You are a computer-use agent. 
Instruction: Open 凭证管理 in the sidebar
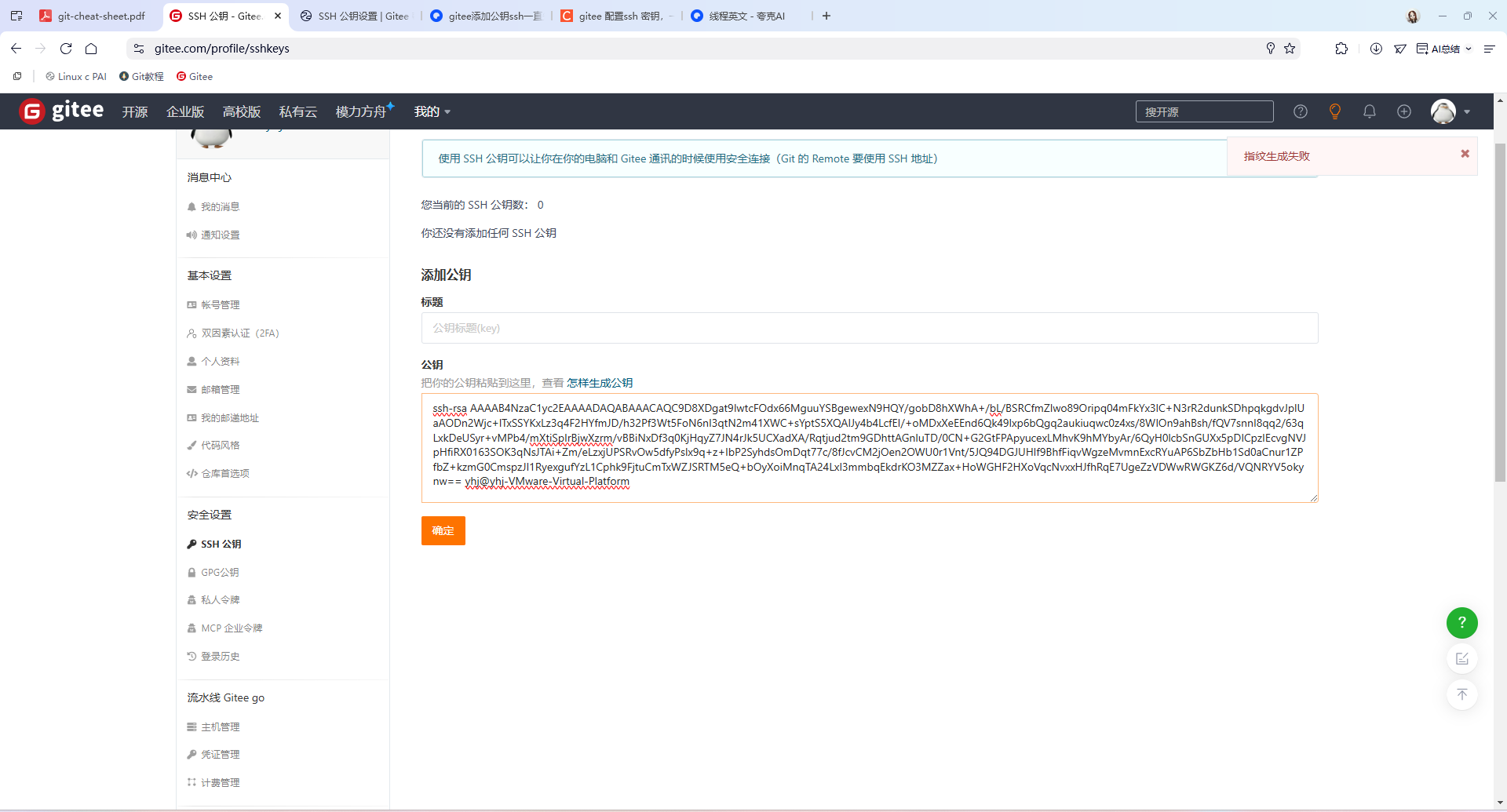point(213,754)
